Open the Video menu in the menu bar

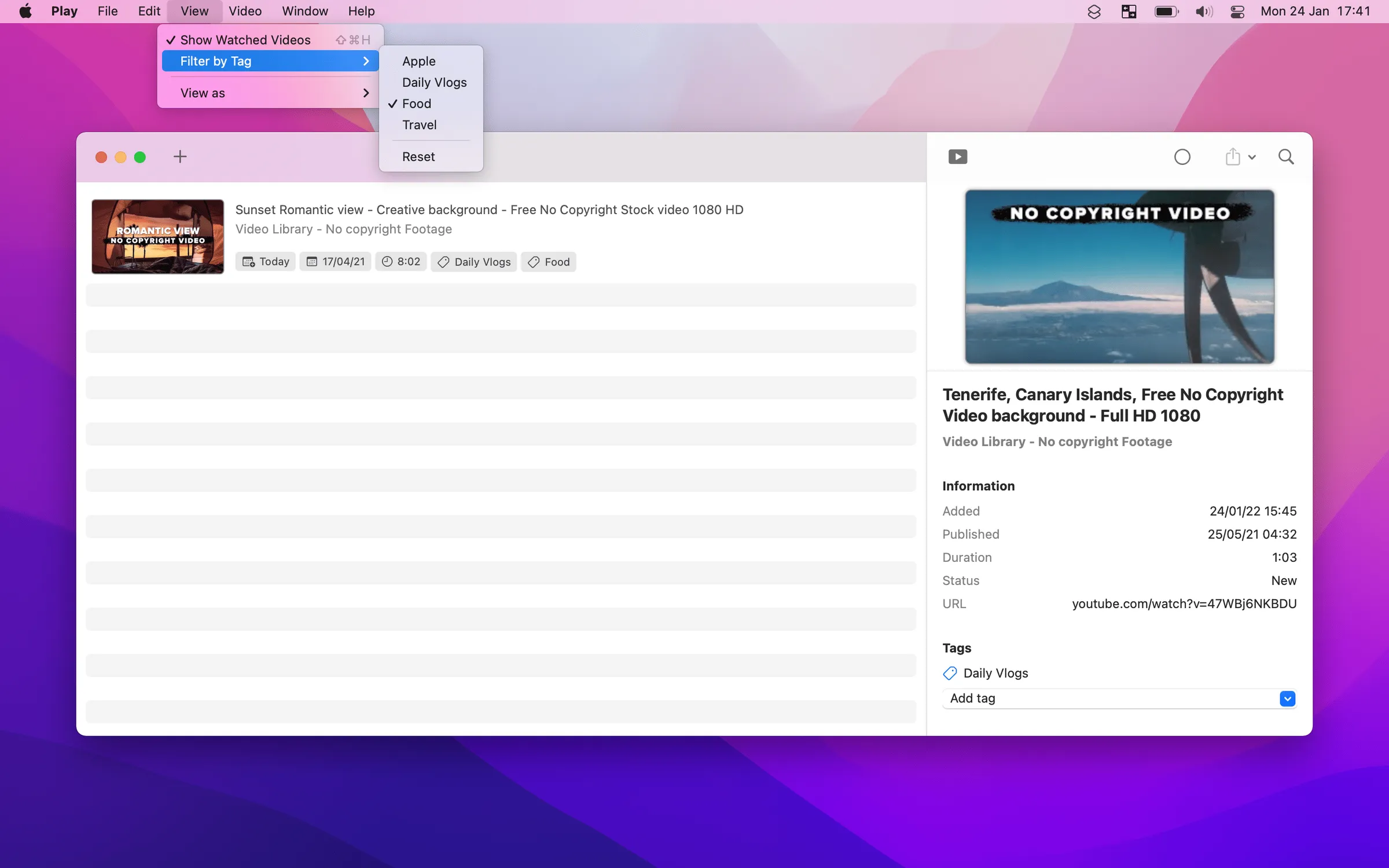[244, 11]
